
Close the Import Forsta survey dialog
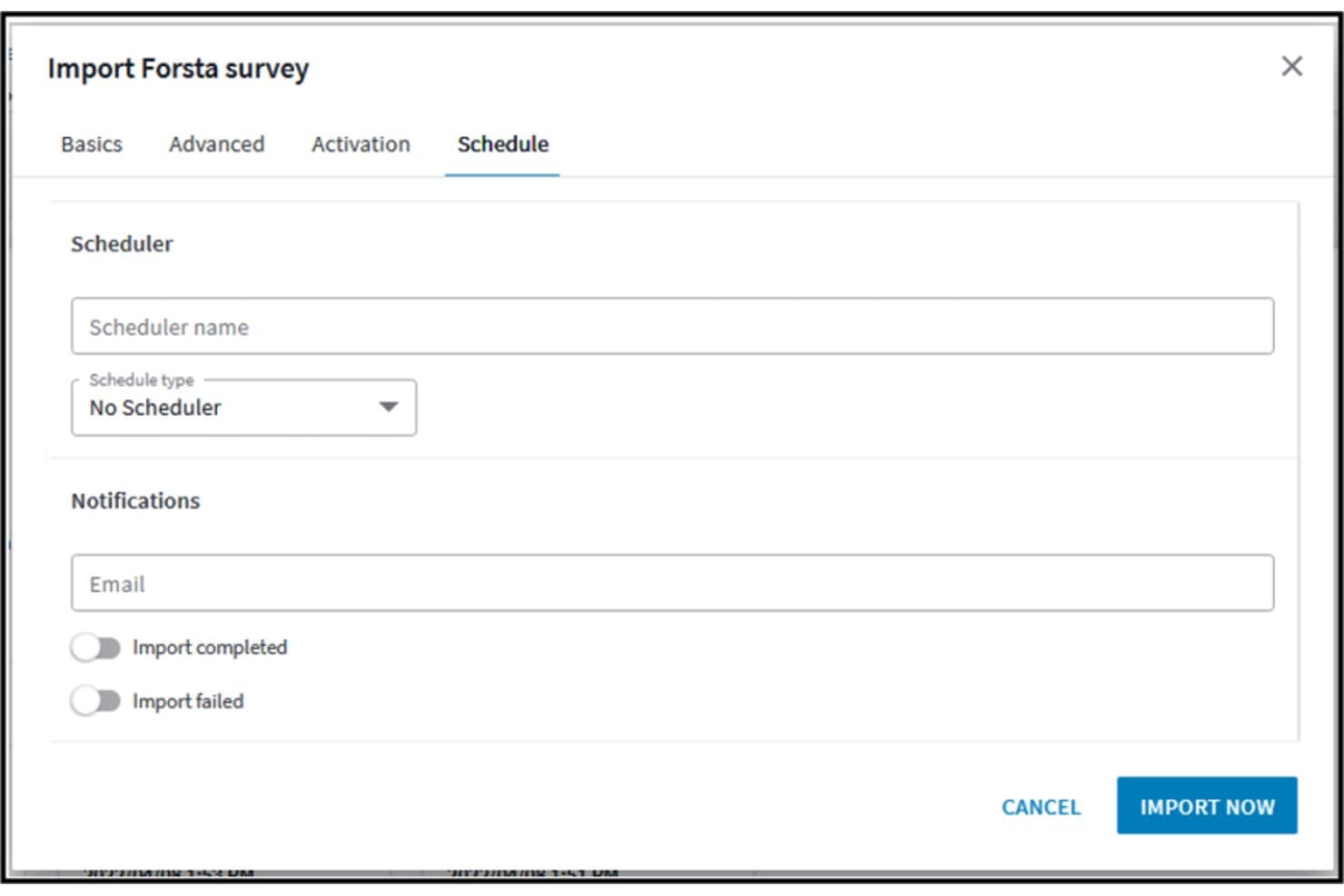(x=1291, y=66)
